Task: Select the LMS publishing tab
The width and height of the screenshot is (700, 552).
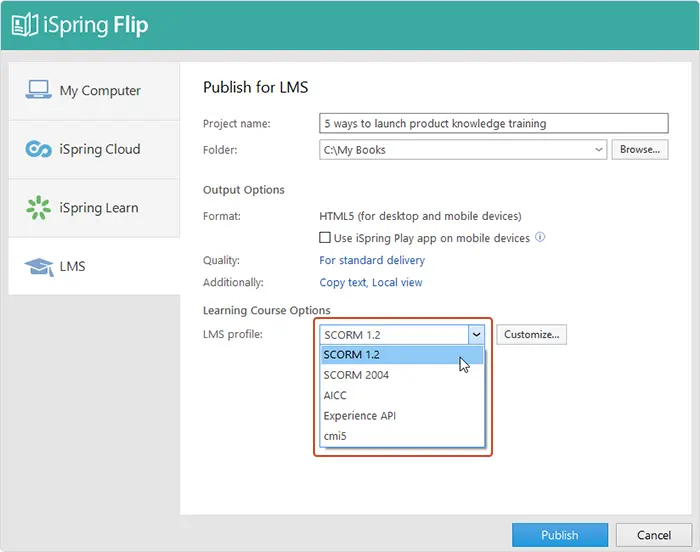Action: 94,266
